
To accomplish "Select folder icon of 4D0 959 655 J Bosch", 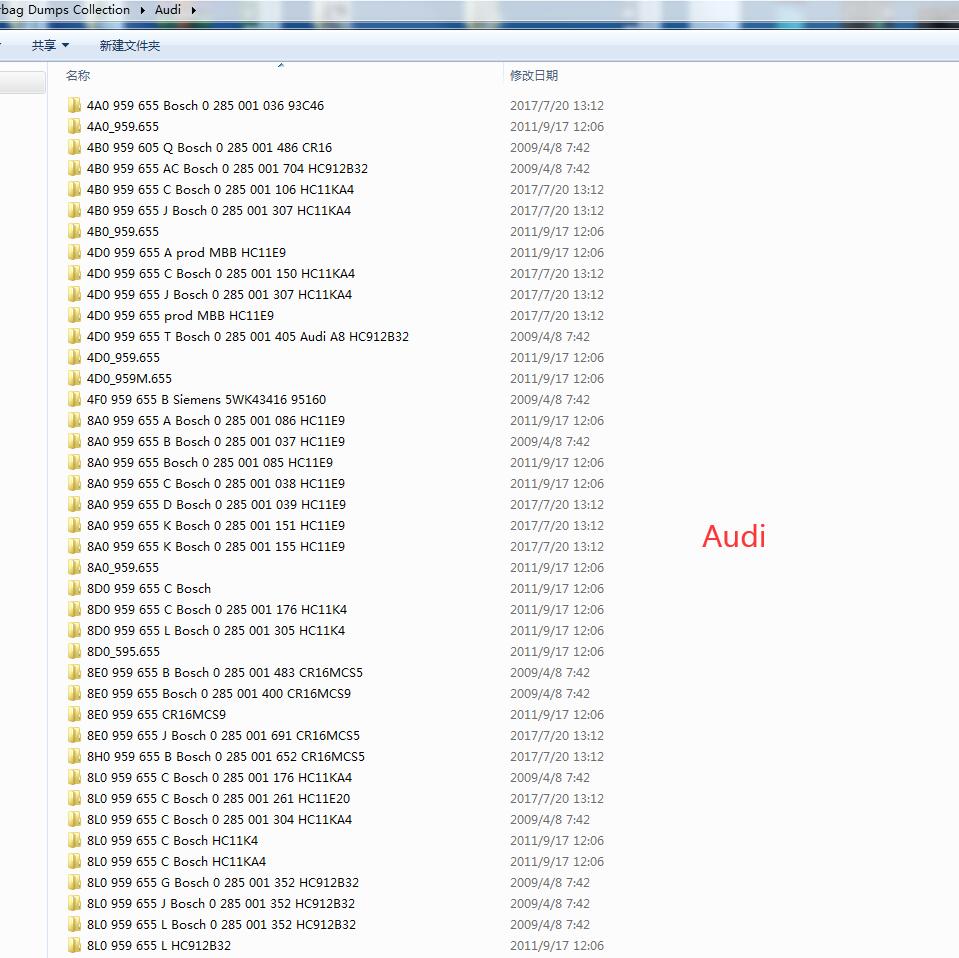I will coord(75,294).
